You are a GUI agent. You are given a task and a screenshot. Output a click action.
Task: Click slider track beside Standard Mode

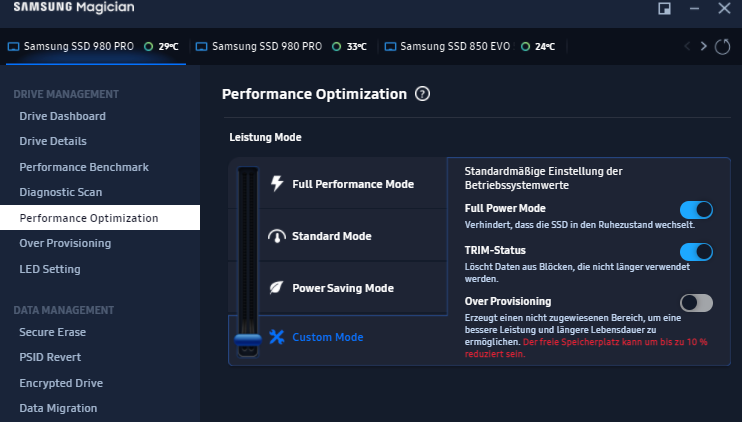coord(248,236)
